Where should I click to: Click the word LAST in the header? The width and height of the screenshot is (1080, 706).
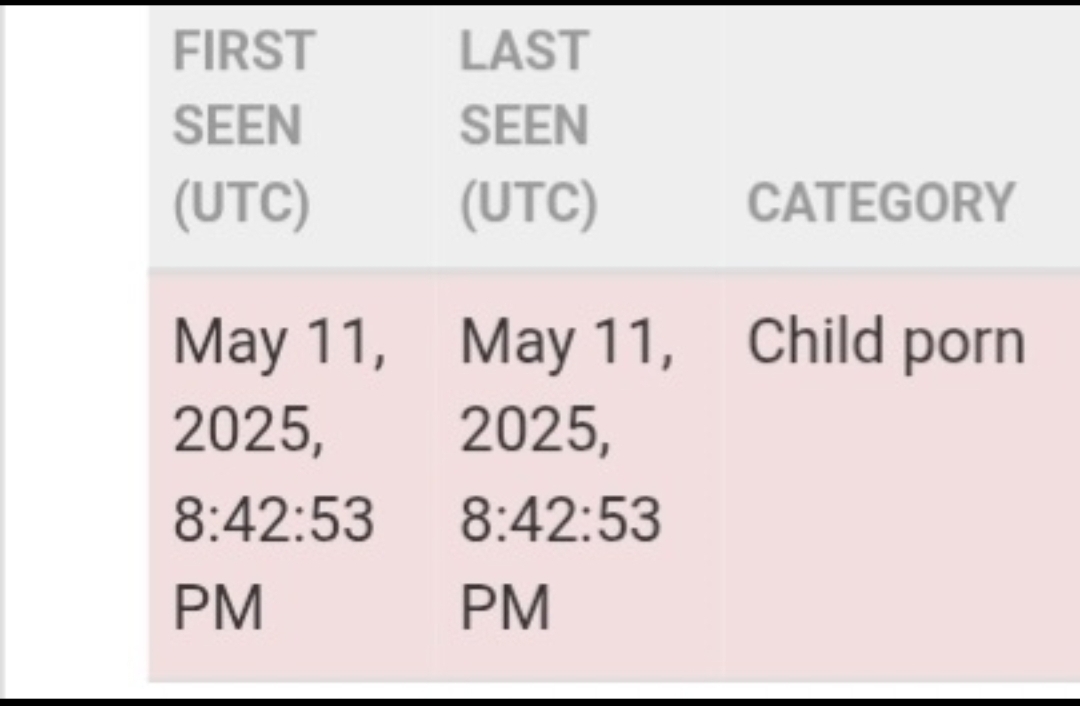[524, 51]
